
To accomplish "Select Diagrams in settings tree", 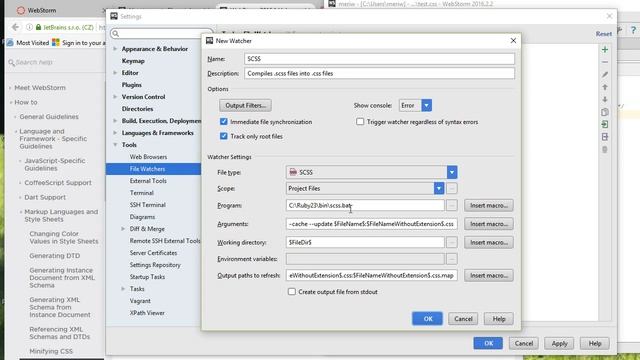I will pyautogui.click(x=142, y=217).
